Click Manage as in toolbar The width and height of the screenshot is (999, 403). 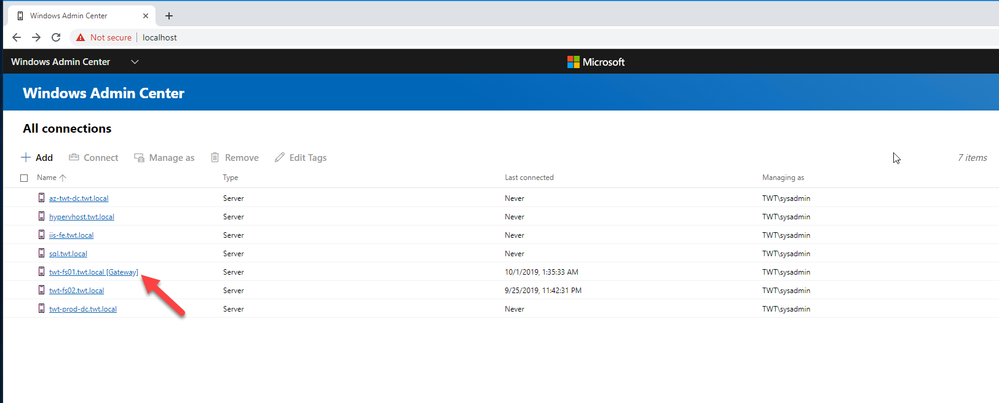pyautogui.click(x=164, y=157)
